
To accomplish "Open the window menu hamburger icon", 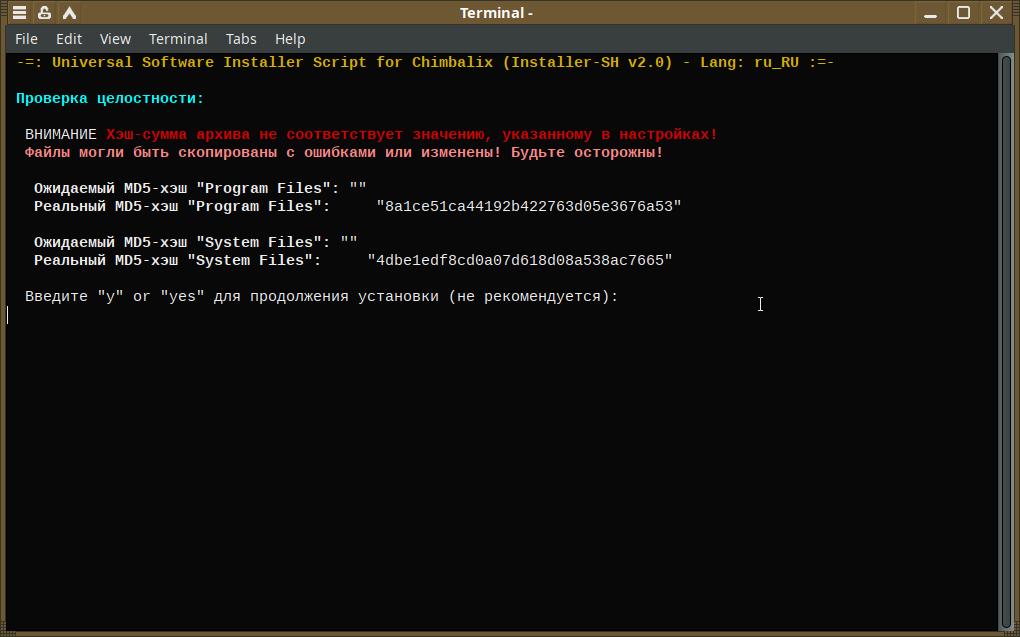I will pyautogui.click(x=19, y=13).
